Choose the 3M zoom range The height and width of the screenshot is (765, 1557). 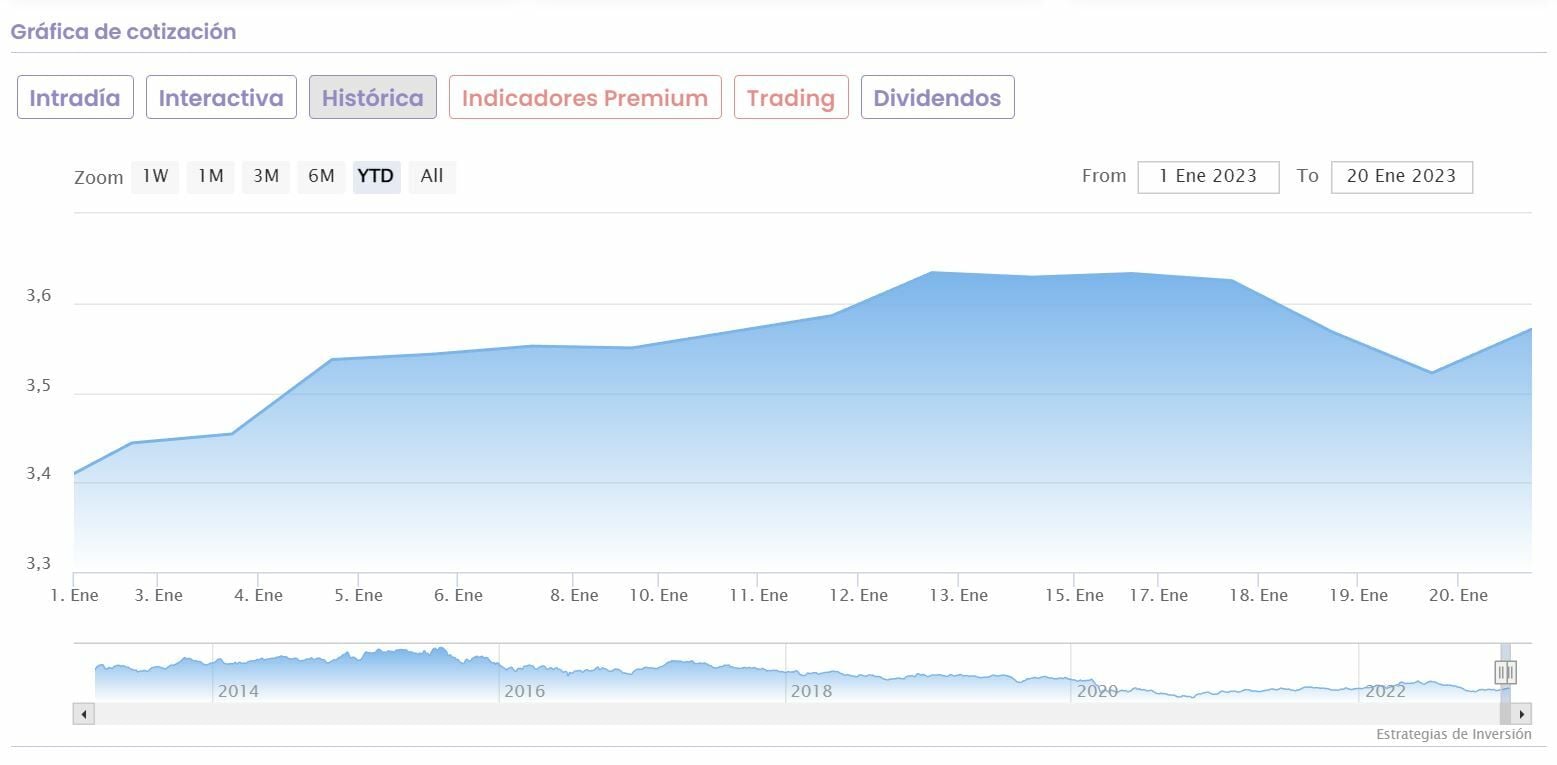pos(265,177)
